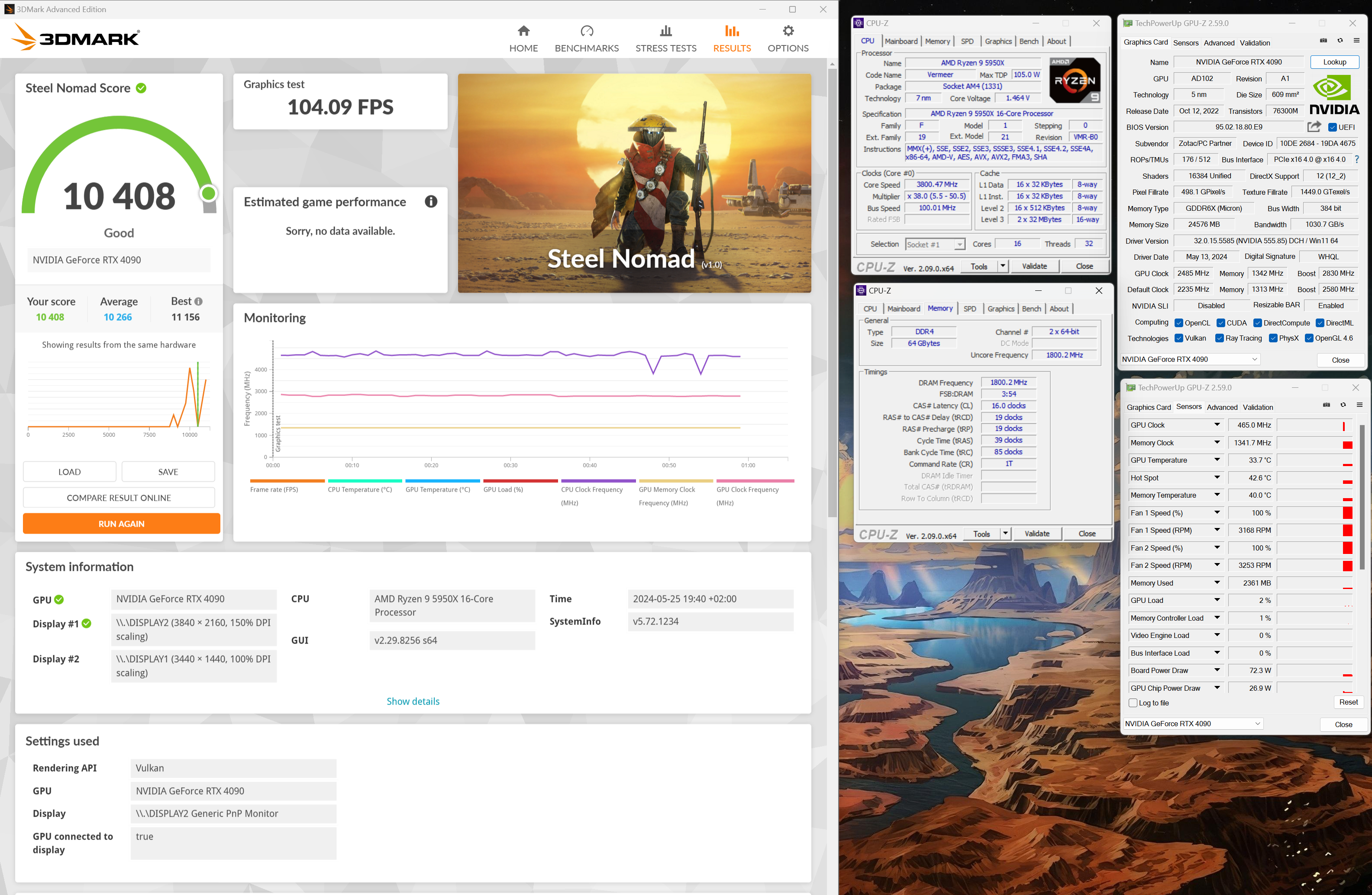Viewport: 1372px width, 895px height.
Task: Click the Lookup button in GPU-Z
Action: coord(1334,61)
